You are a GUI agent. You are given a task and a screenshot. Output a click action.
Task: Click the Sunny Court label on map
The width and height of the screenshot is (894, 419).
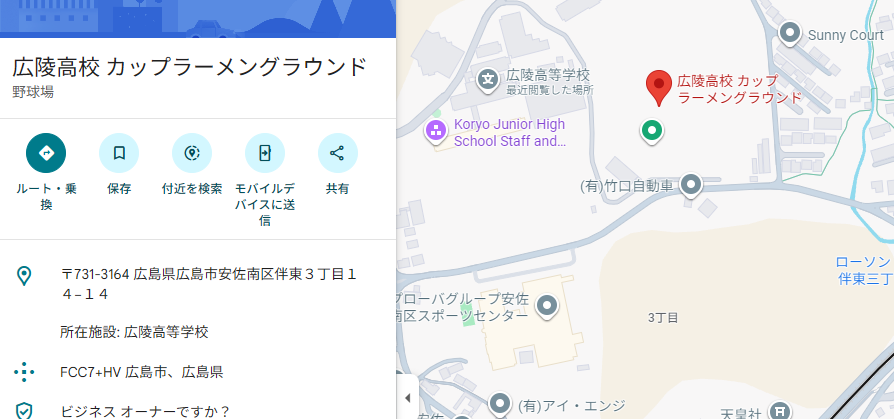pyautogui.click(x=846, y=35)
